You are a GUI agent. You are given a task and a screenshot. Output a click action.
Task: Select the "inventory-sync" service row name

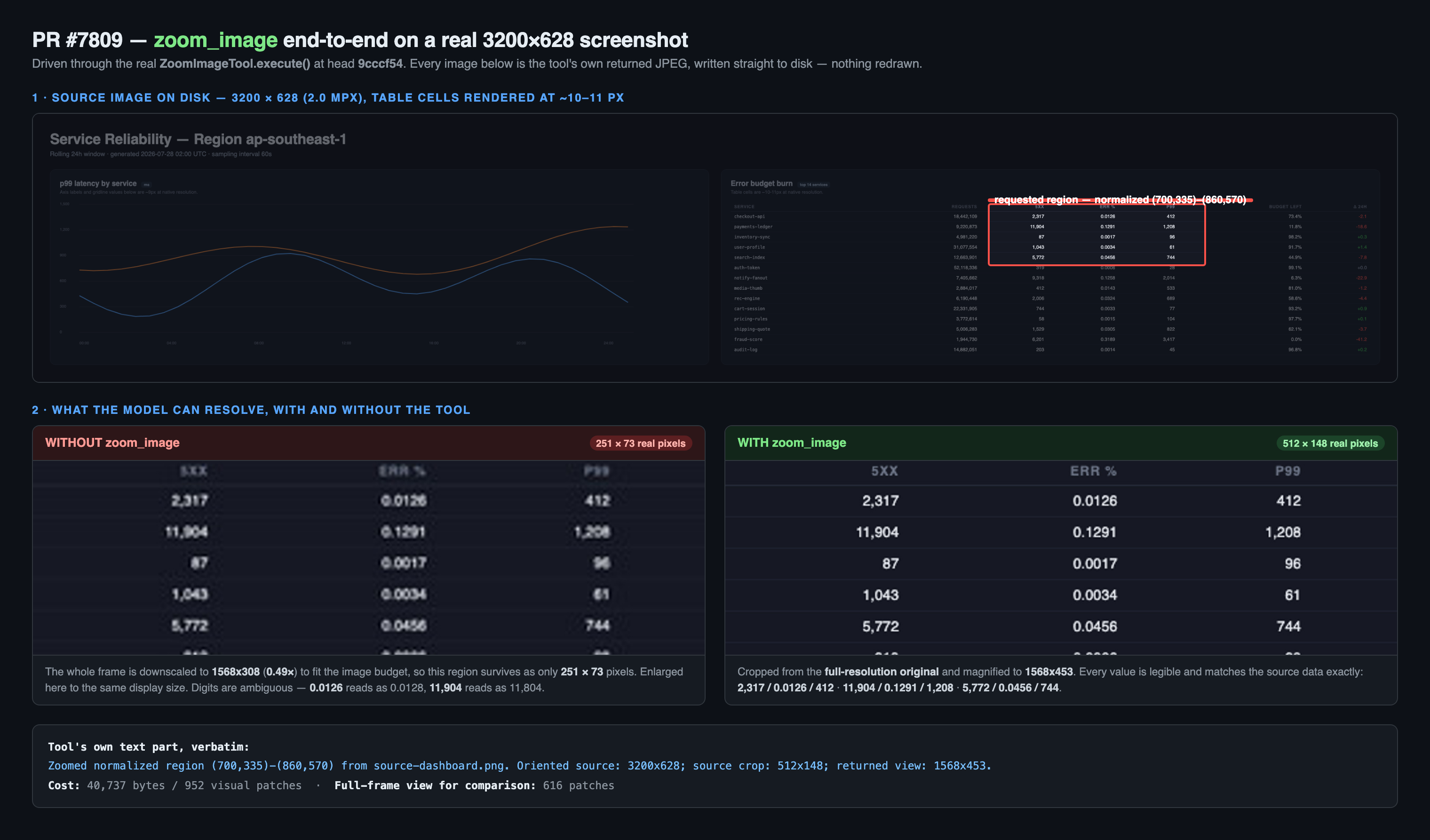(752, 237)
